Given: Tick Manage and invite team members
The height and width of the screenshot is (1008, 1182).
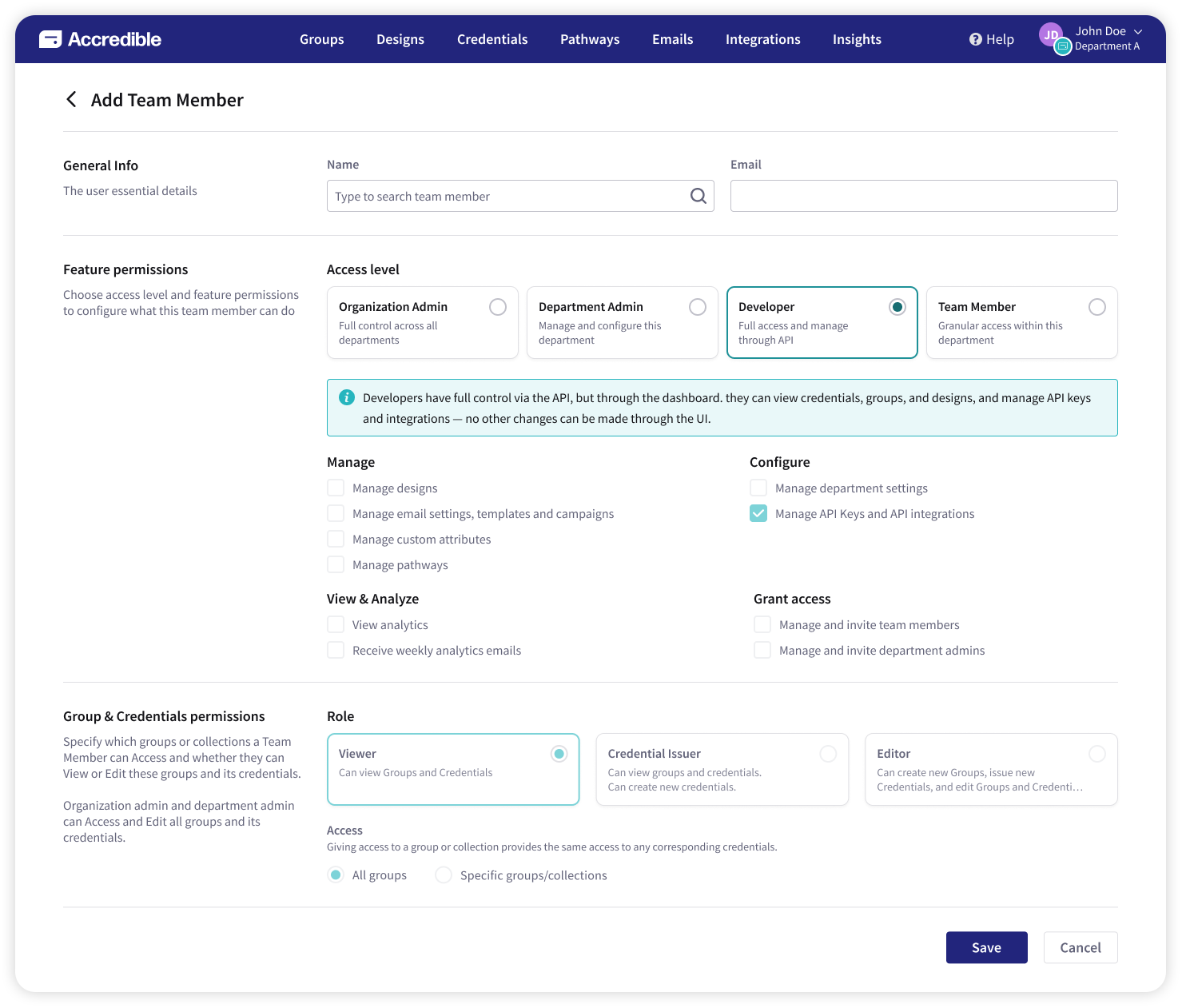Looking at the screenshot, I should [762, 624].
